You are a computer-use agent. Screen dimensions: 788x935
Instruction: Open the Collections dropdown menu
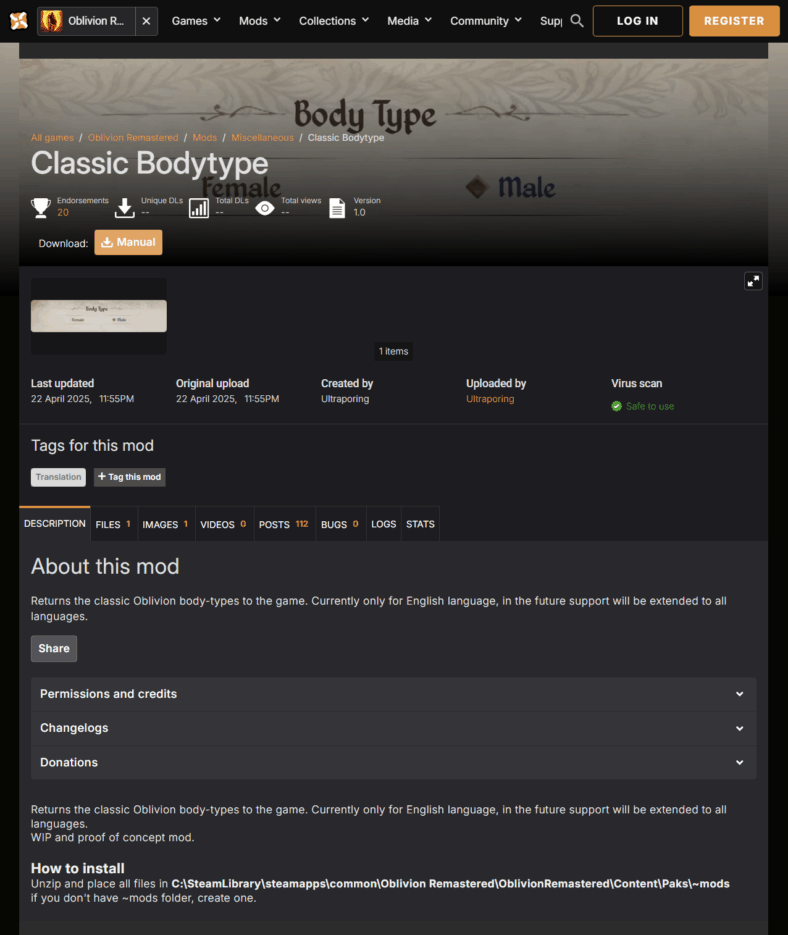(x=334, y=21)
